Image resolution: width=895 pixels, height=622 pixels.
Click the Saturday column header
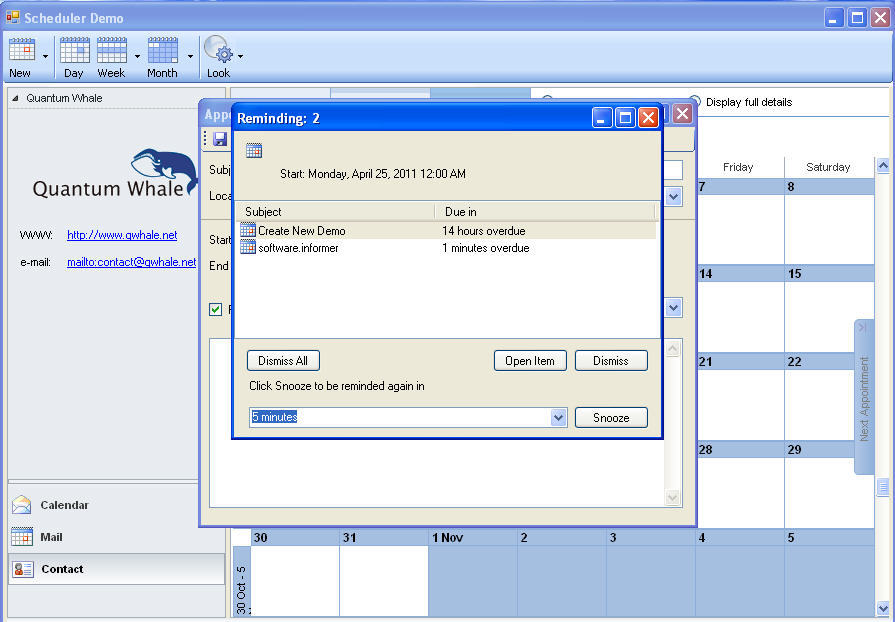tap(828, 167)
